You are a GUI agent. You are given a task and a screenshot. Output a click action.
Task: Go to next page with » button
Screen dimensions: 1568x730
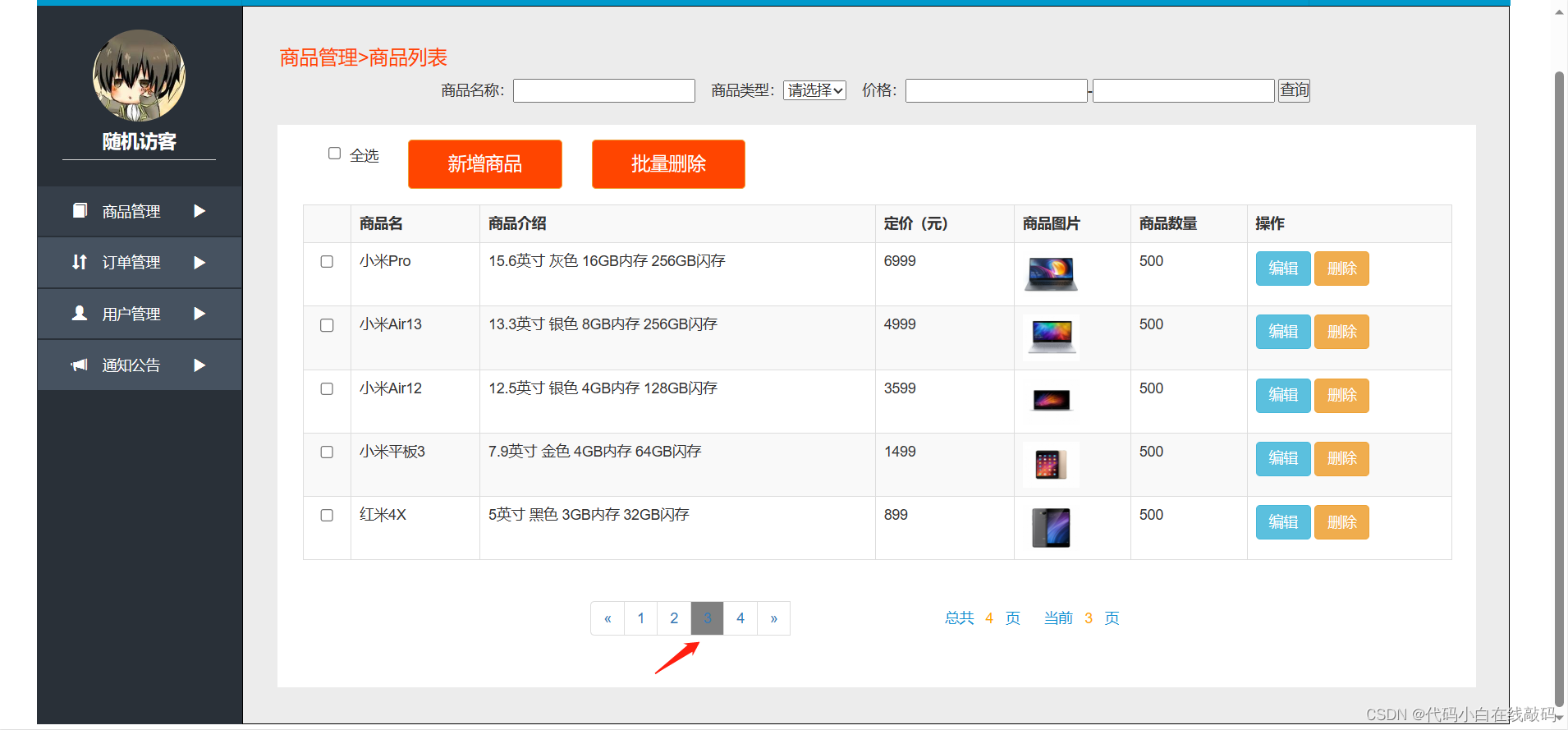click(x=773, y=618)
